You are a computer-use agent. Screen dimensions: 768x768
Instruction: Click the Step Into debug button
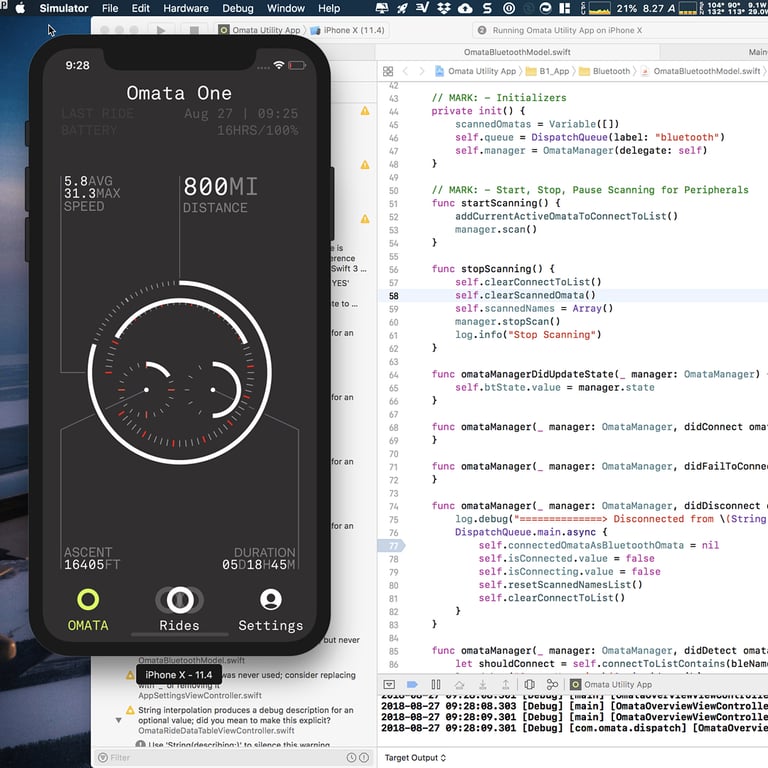coord(482,684)
